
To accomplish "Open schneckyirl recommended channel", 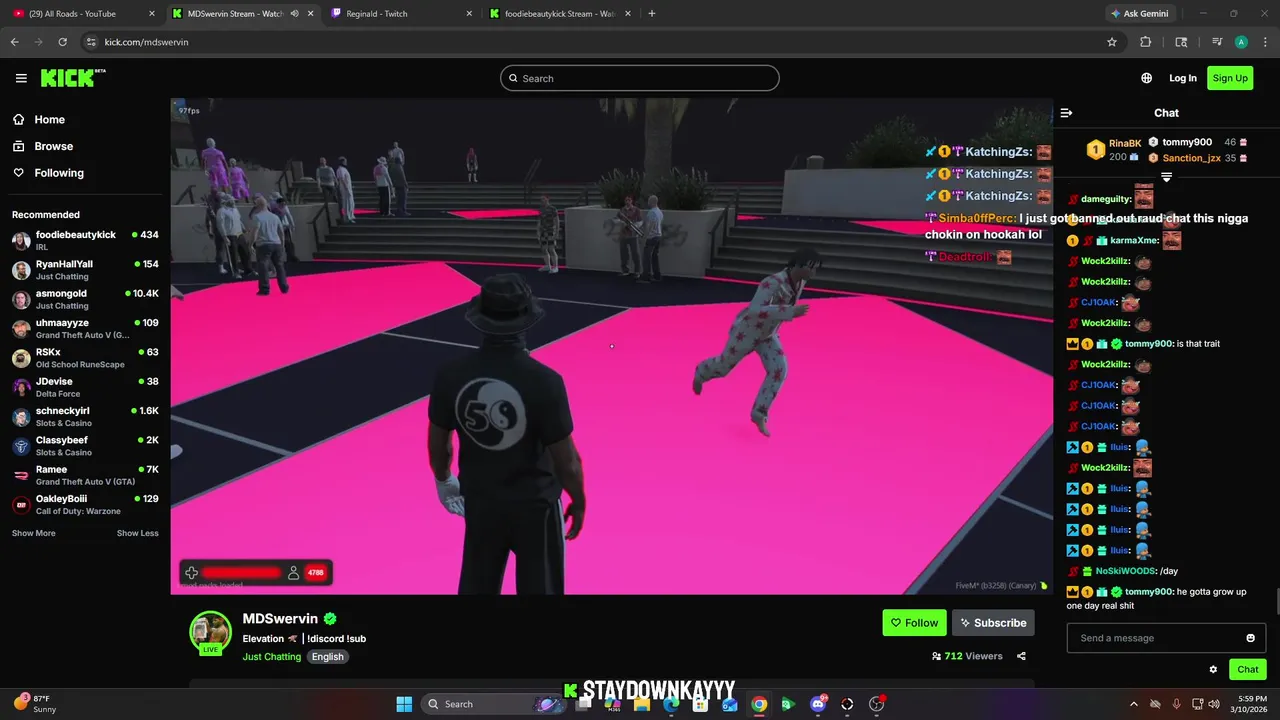I will pyautogui.click(x=85, y=417).
